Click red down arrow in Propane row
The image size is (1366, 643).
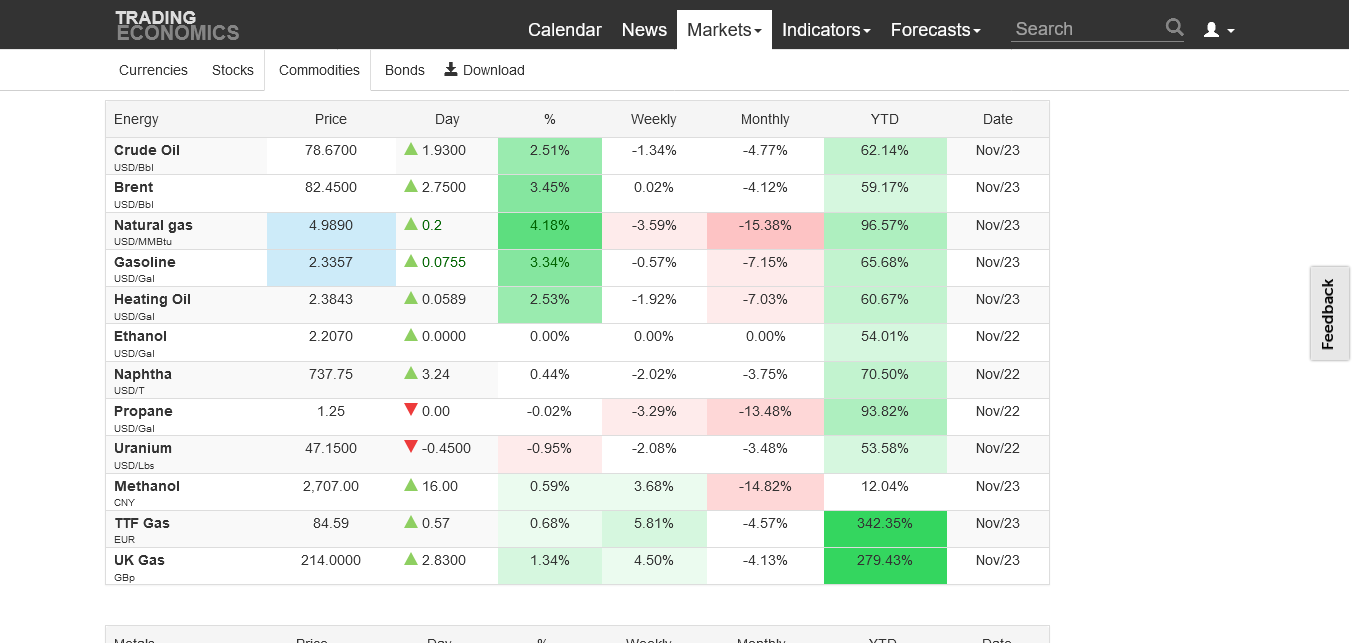pos(410,410)
